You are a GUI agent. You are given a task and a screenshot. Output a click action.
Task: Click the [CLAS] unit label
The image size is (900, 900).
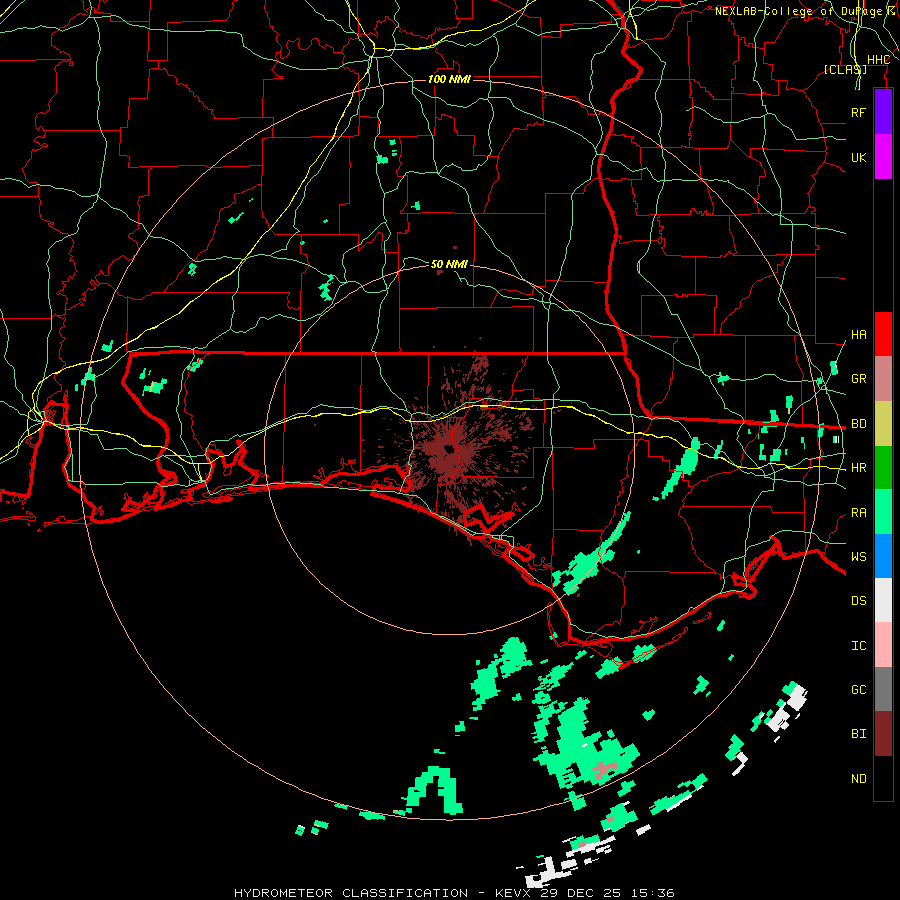[x=845, y=69]
